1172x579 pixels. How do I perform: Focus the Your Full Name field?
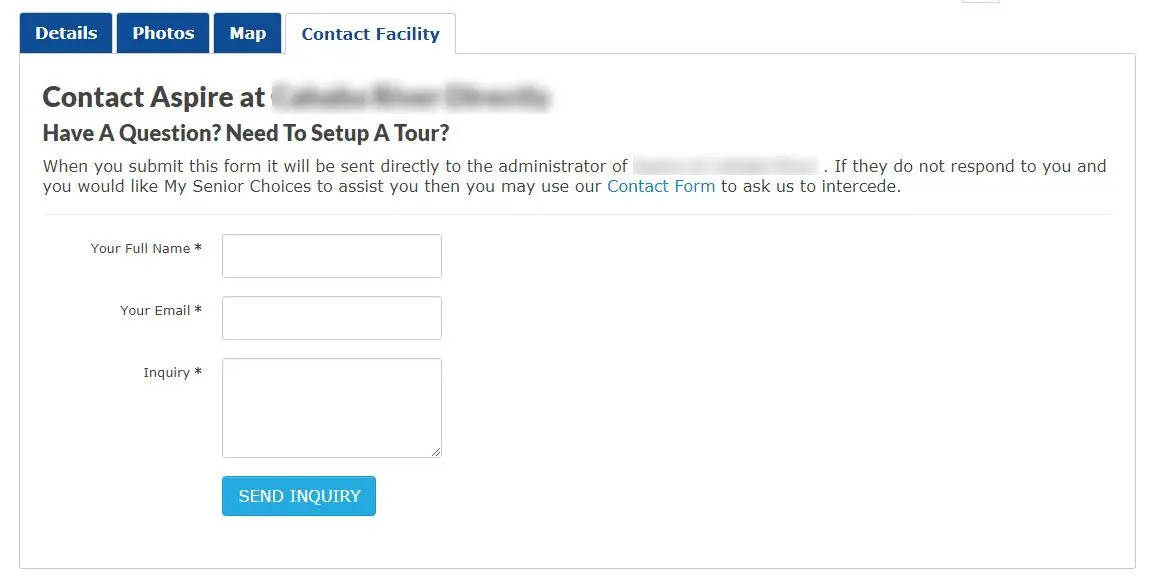(x=331, y=256)
